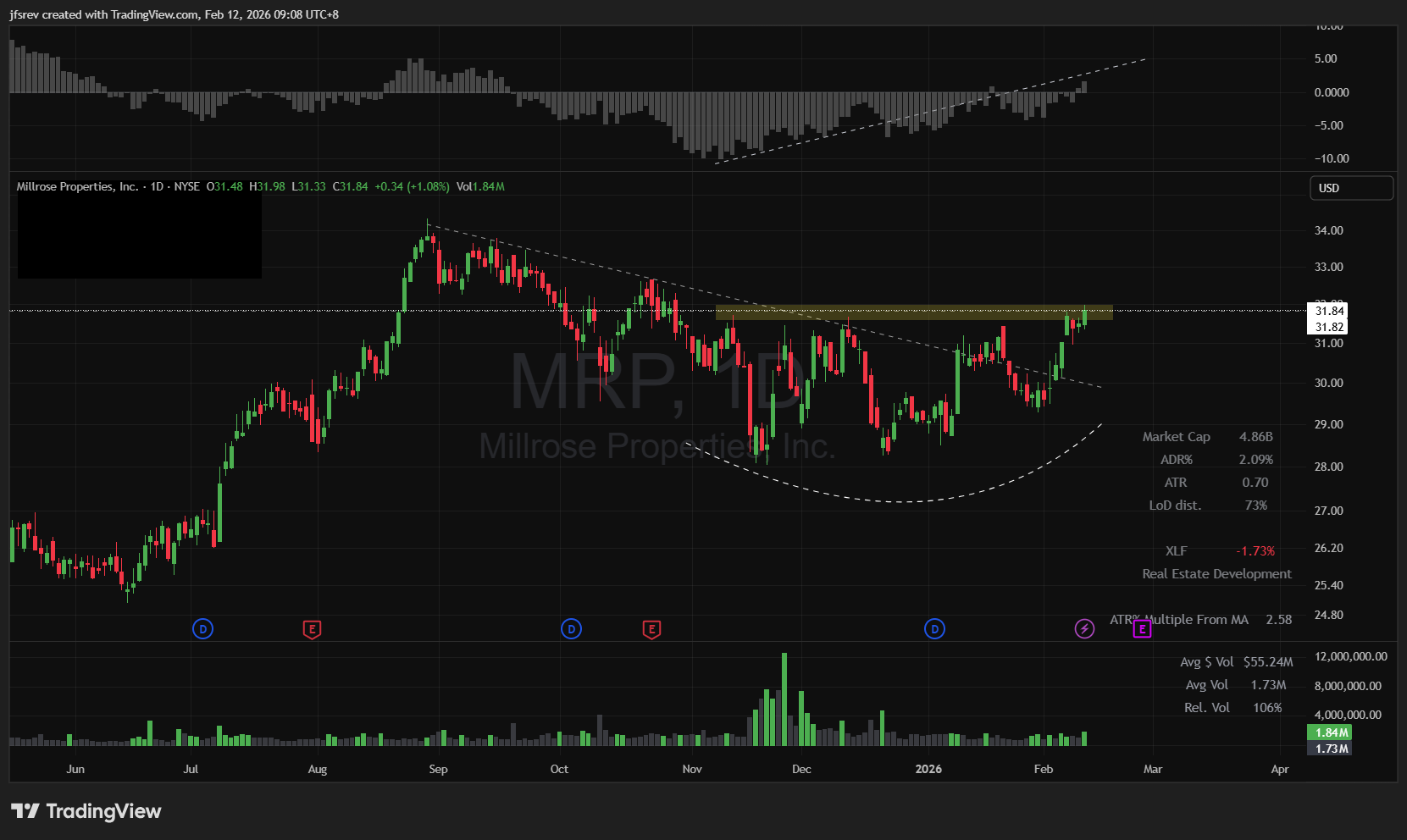Click the 31.82 price label on axis
The image size is (1407, 840).
coord(1329,327)
